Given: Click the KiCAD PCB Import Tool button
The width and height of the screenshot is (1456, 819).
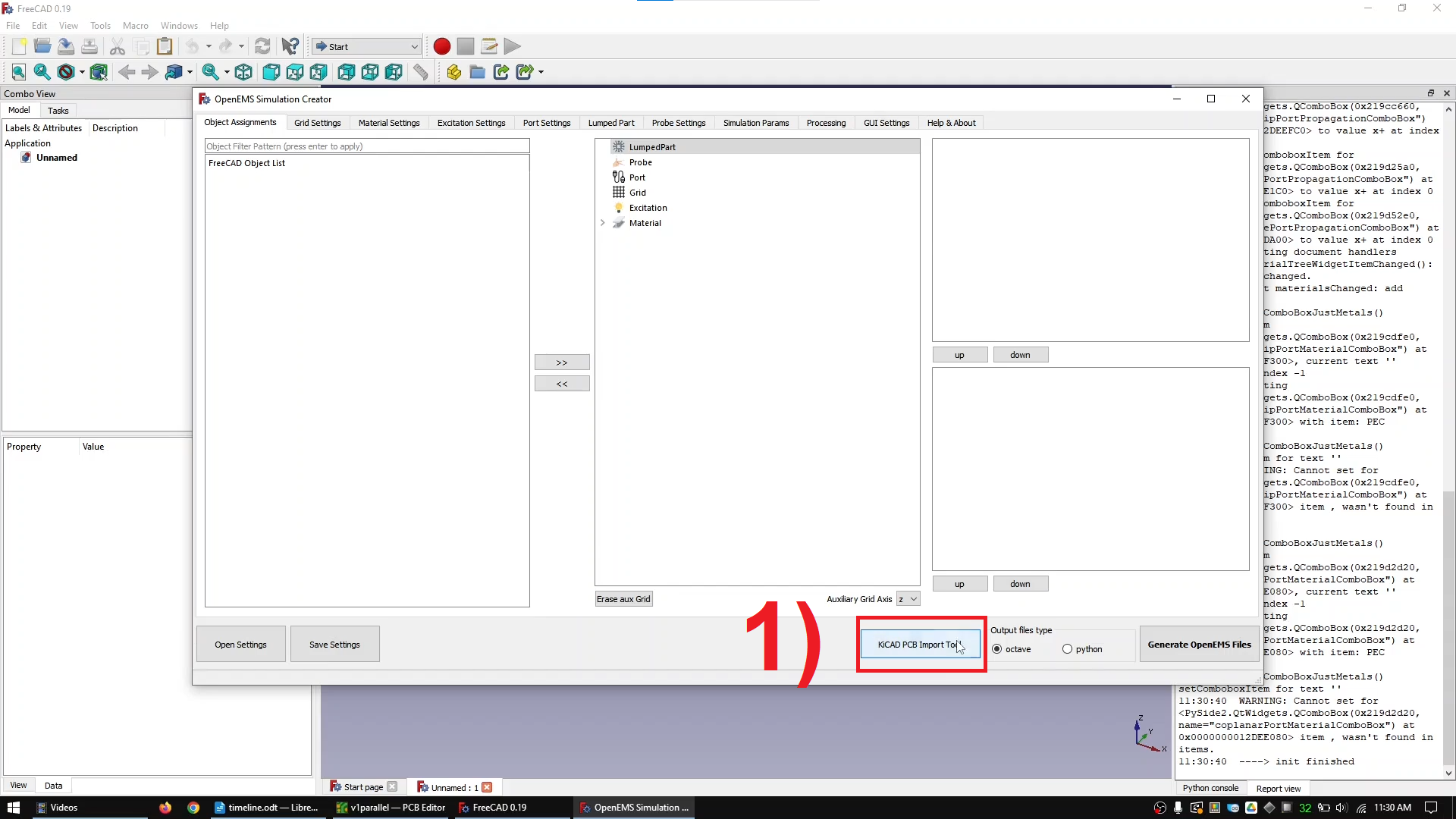Looking at the screenshot, I should point(920,644).
